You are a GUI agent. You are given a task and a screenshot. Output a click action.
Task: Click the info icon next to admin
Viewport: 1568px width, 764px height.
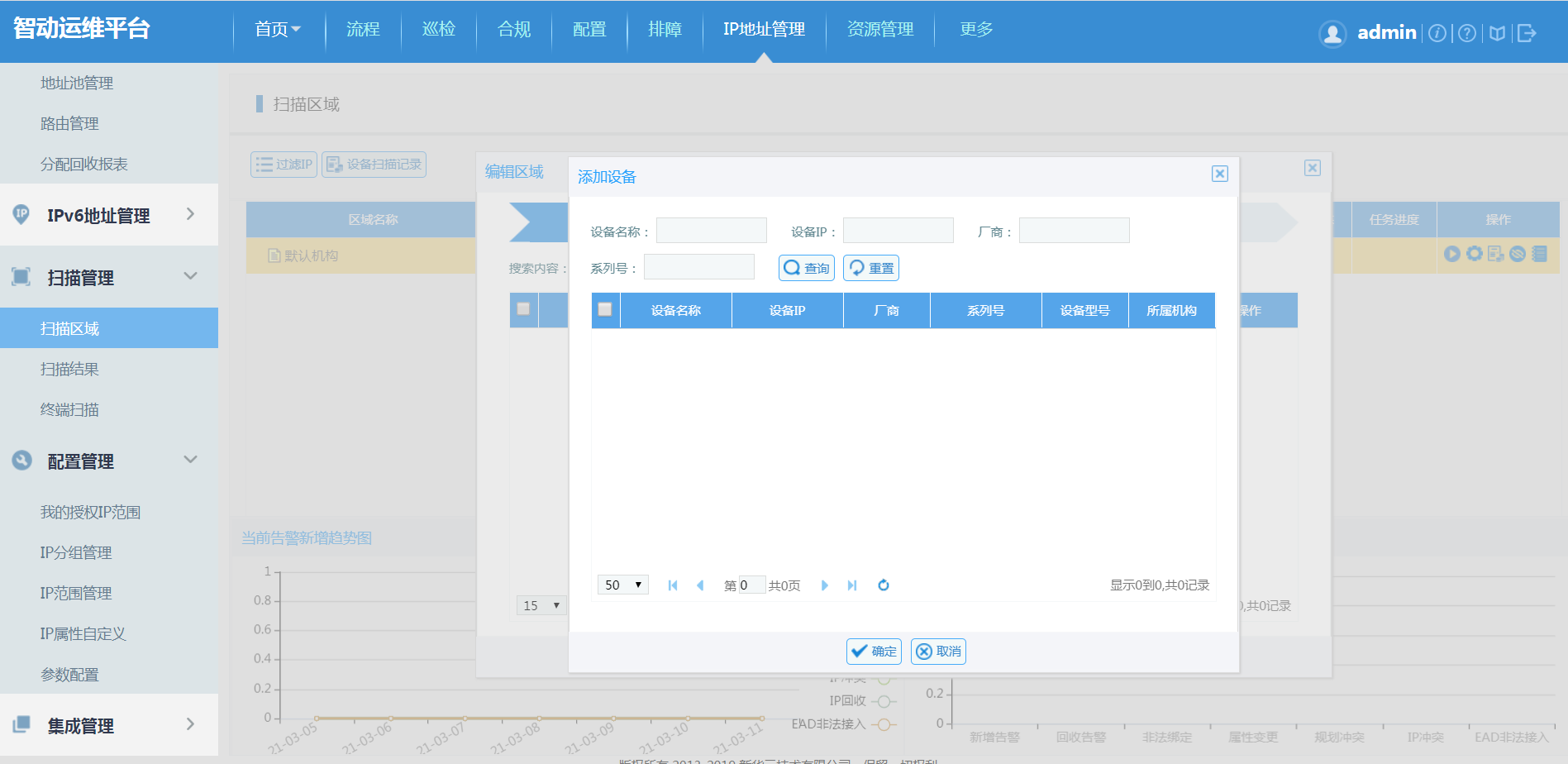point(1437,33)
